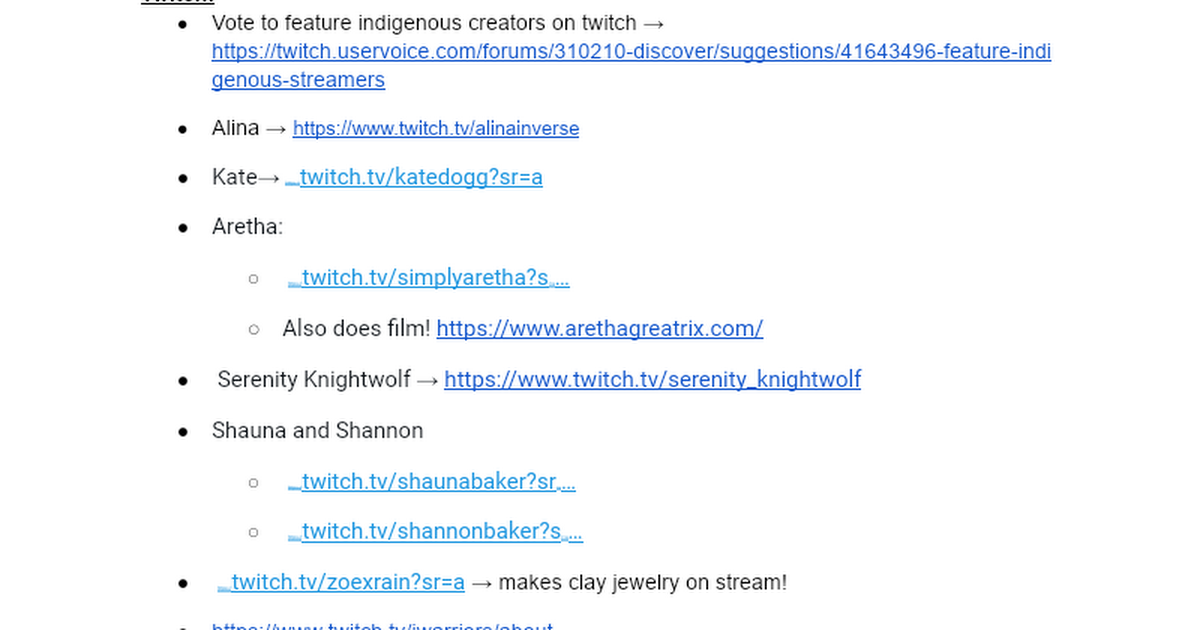The height and width of the screenshot is (630, 1200).
Task: Open the serenity_knightwolf Twitch link
Action: coord(652,380)
